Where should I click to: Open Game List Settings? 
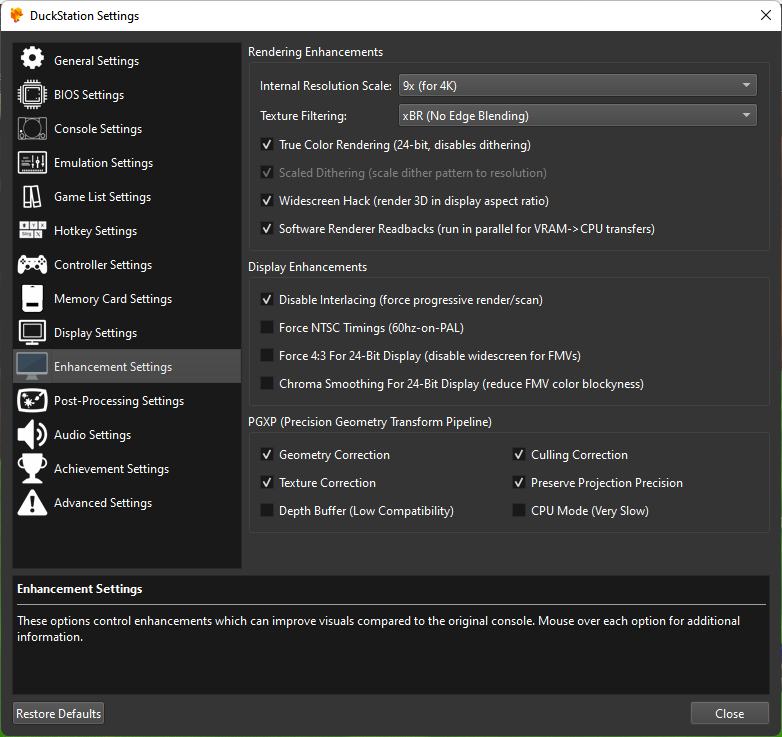coord(127,196)
